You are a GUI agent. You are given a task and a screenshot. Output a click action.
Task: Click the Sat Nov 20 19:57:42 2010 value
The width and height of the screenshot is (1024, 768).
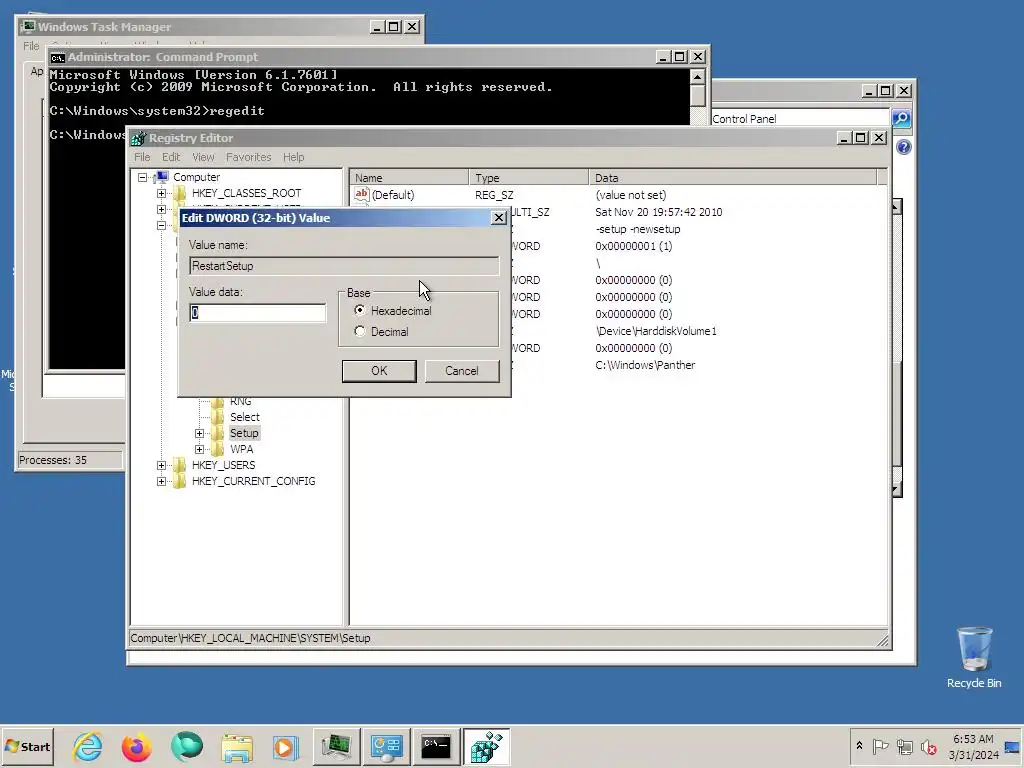click(658, 212)
